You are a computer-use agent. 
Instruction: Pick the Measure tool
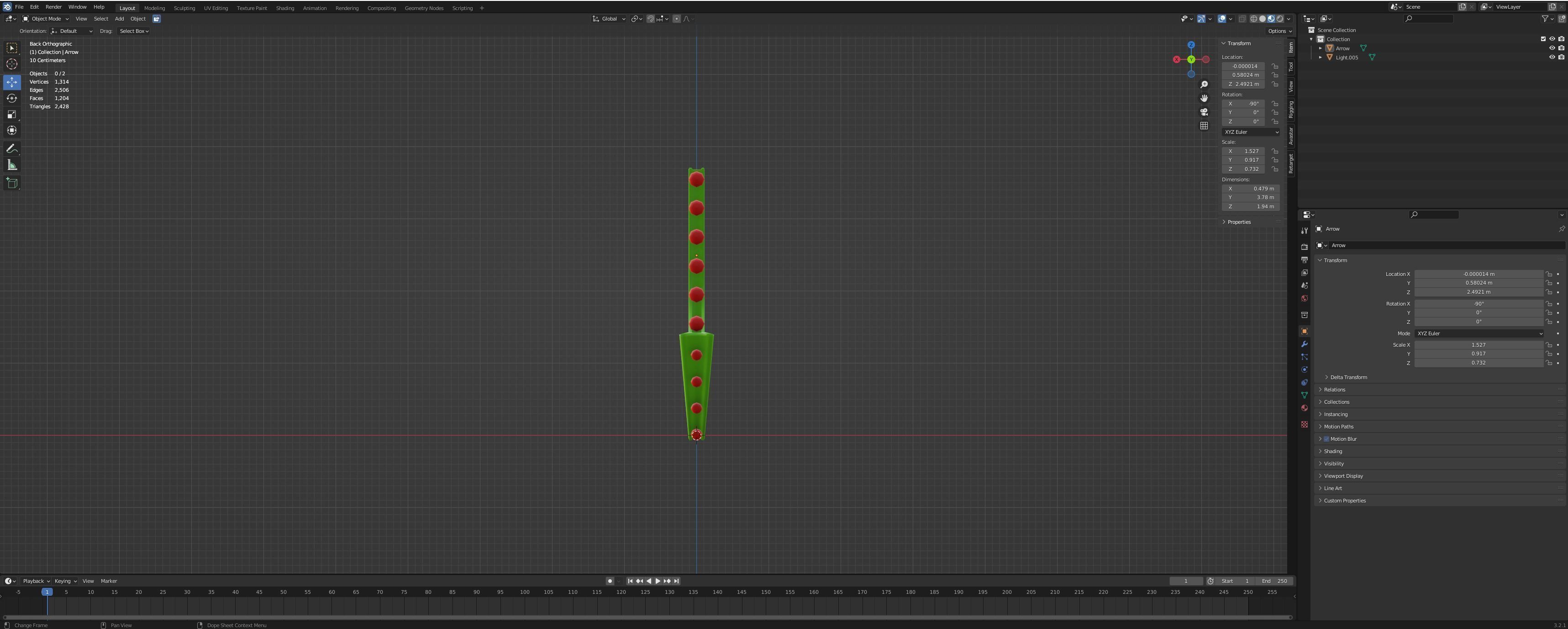tap(11, 165)
